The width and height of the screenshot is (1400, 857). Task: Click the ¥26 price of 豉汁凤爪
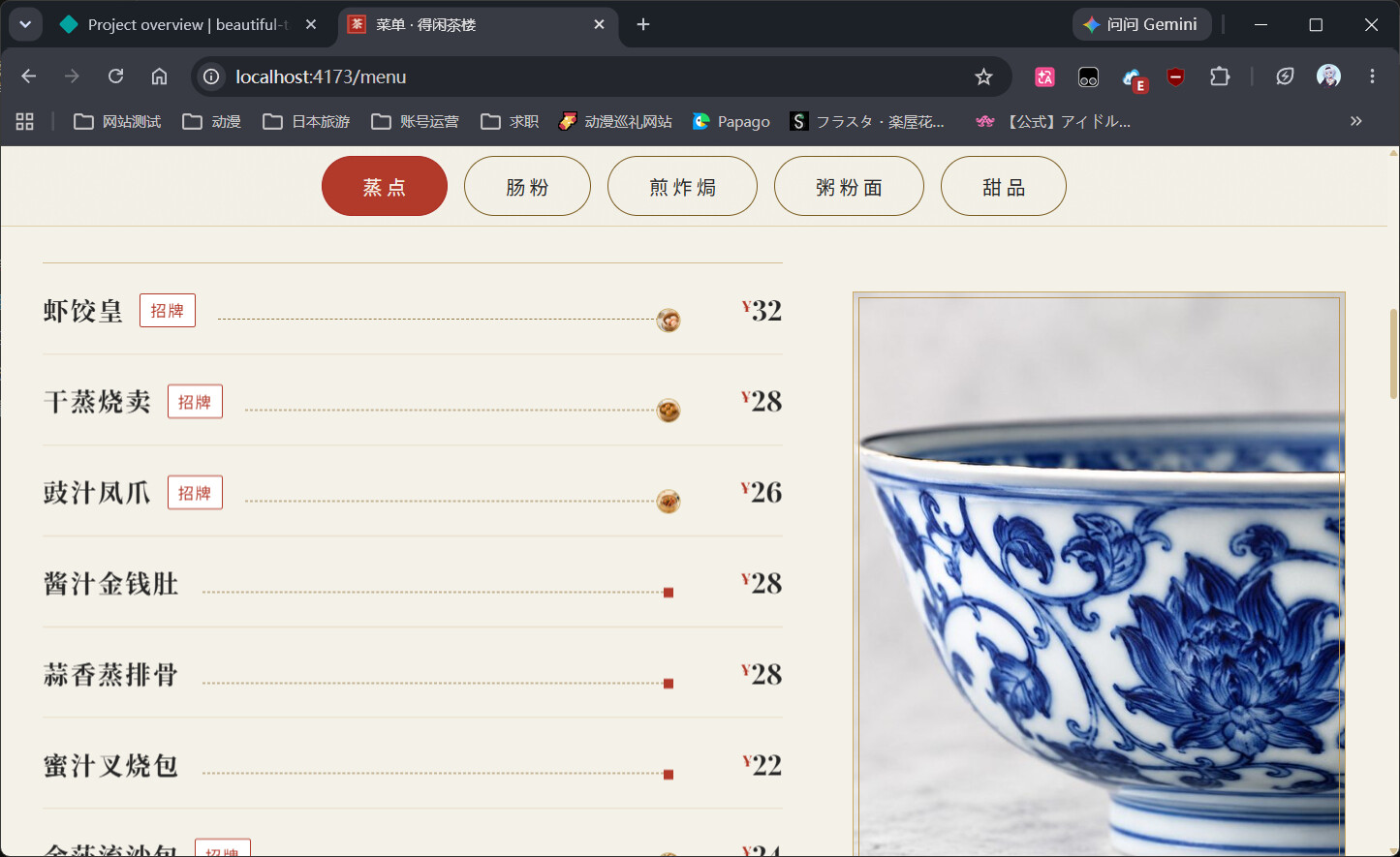click(x=762, y=493)
